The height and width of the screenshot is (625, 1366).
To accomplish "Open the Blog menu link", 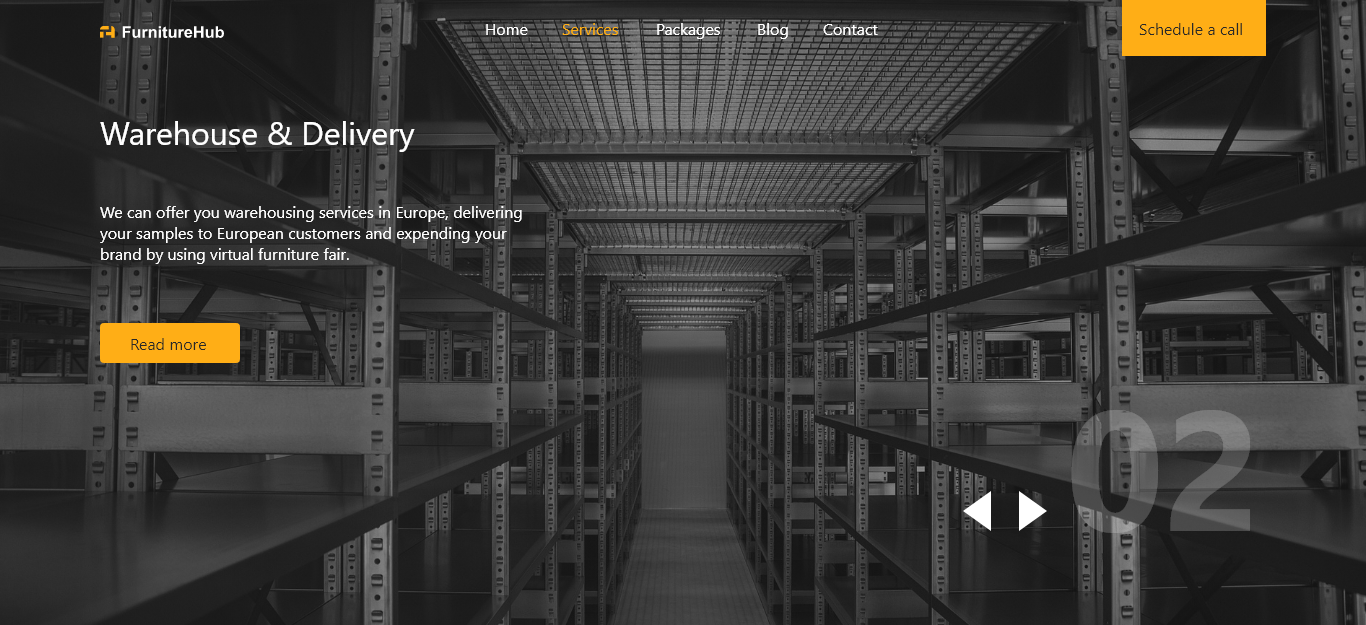I will [772, 30].
